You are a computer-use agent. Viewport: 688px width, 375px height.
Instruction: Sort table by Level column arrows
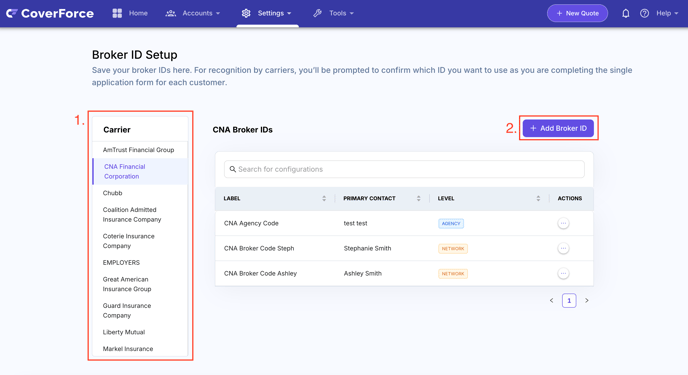coord(538,199)
